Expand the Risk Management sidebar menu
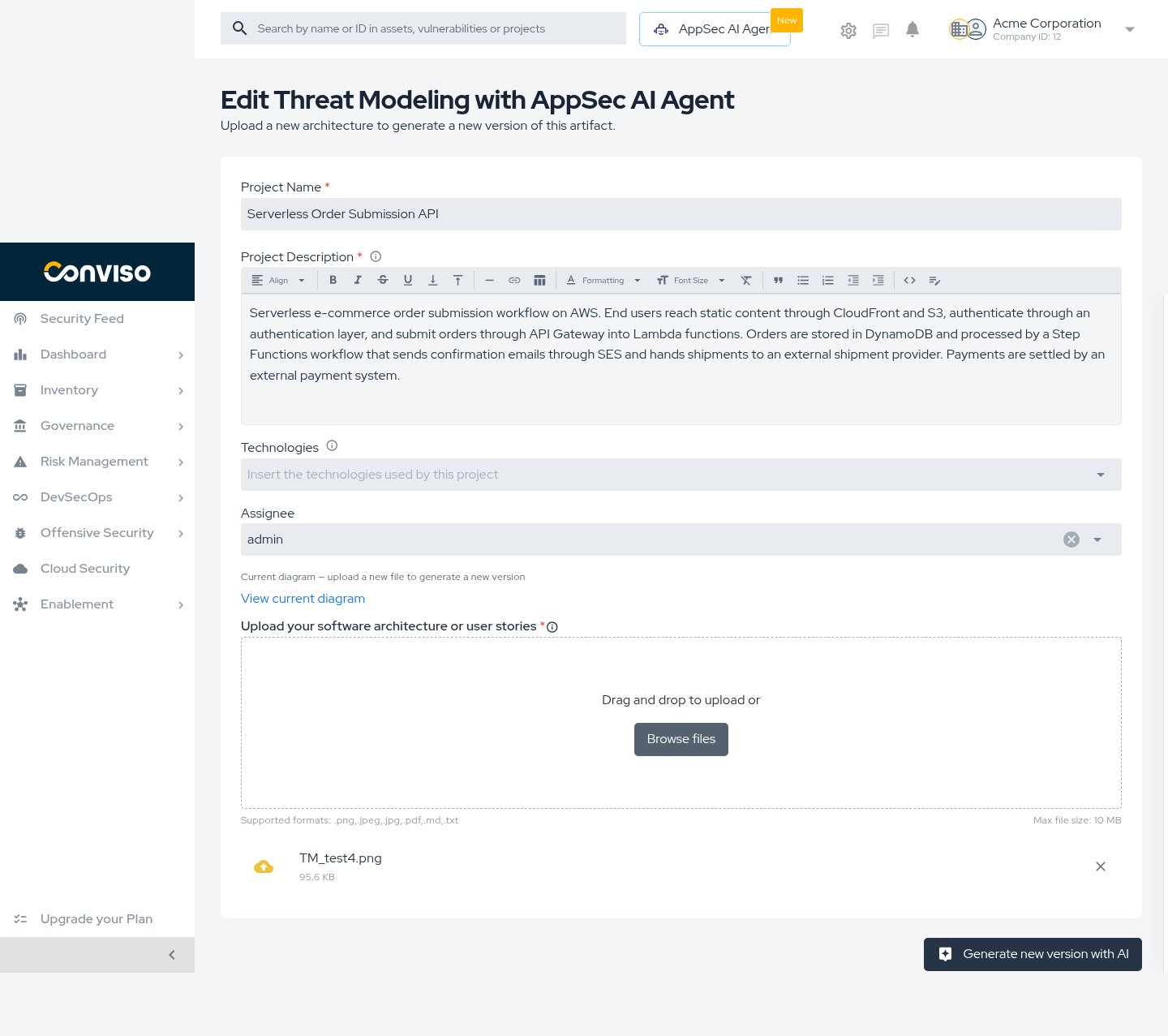This screenshot has height=1036, width=1168. tap(97, 462)
